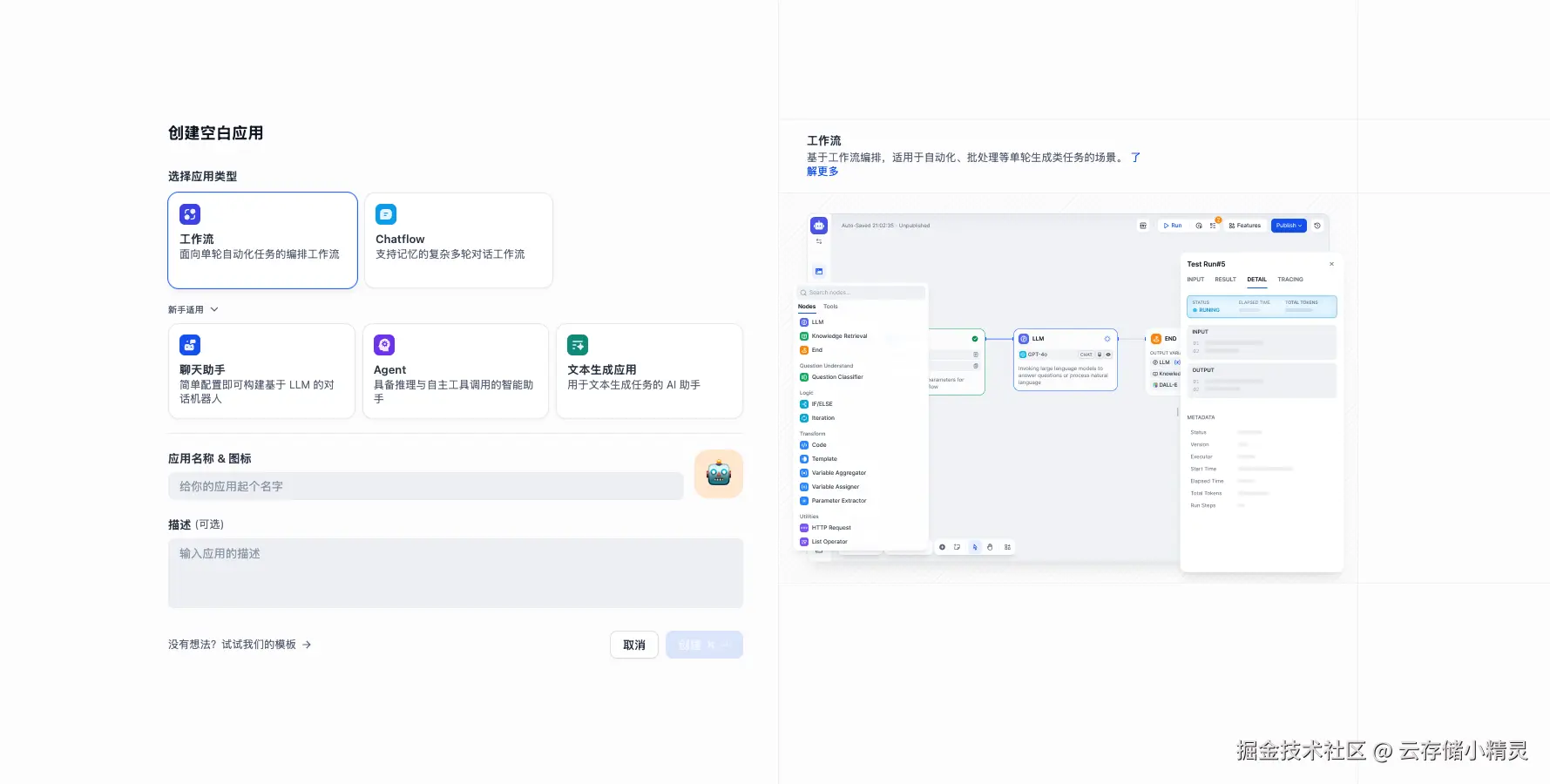Expand the Publish dropdown in the workflow editor
The height and width of the screenshot is (784, 1550).
pyautogui.click(x=1288, y=225)
